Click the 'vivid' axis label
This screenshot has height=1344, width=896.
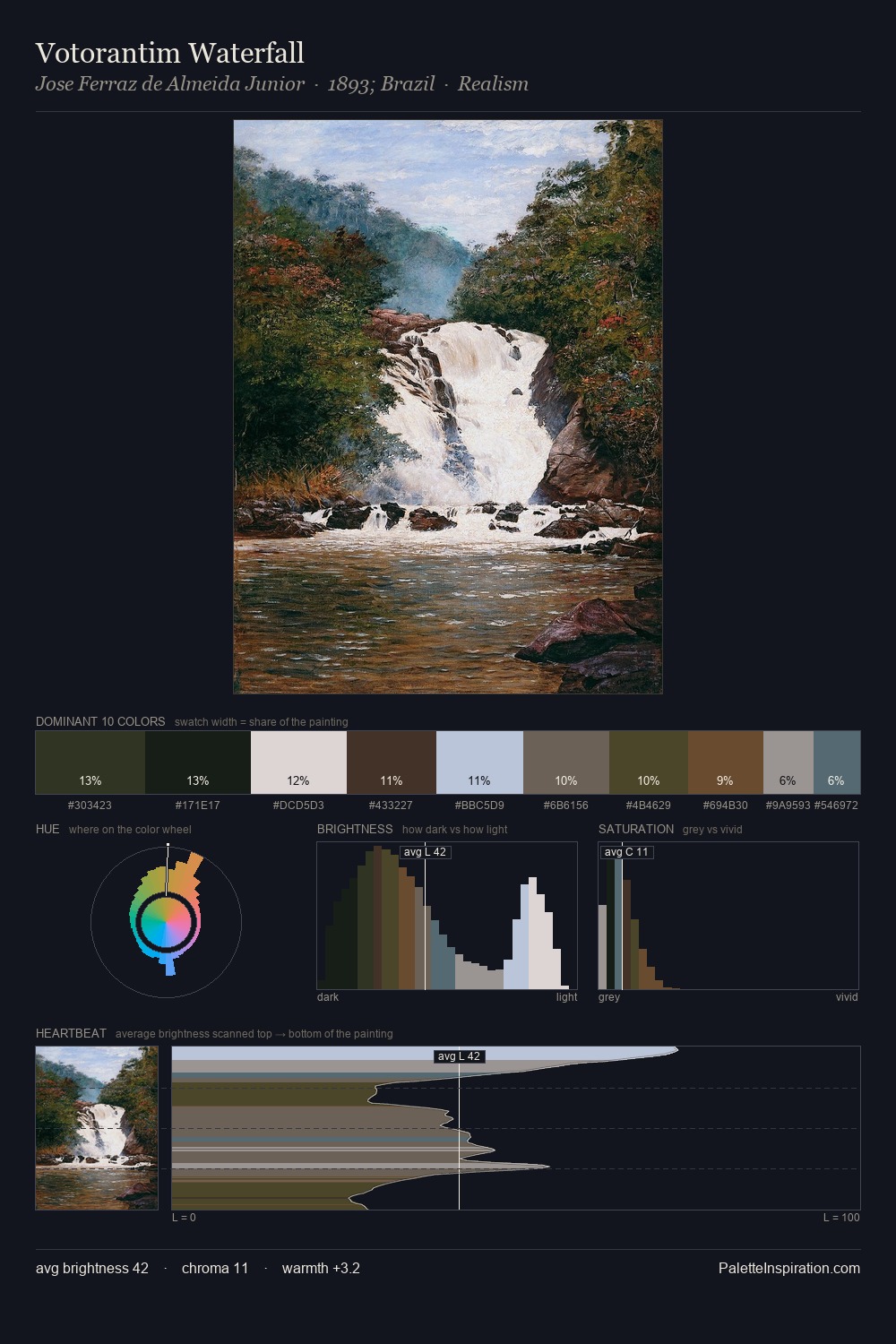(847, 997)
